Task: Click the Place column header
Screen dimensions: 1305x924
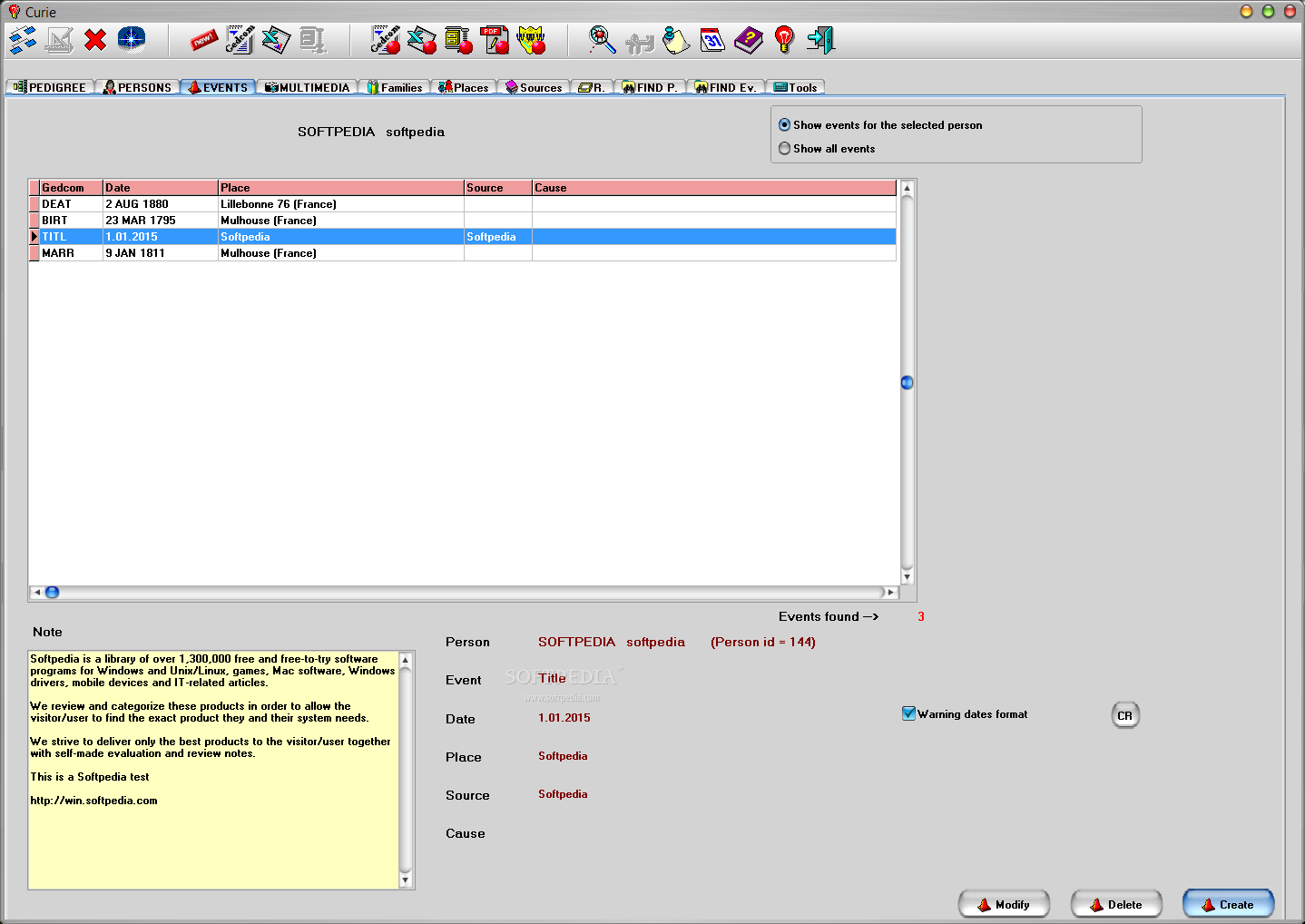Action: tap(341, 188)
